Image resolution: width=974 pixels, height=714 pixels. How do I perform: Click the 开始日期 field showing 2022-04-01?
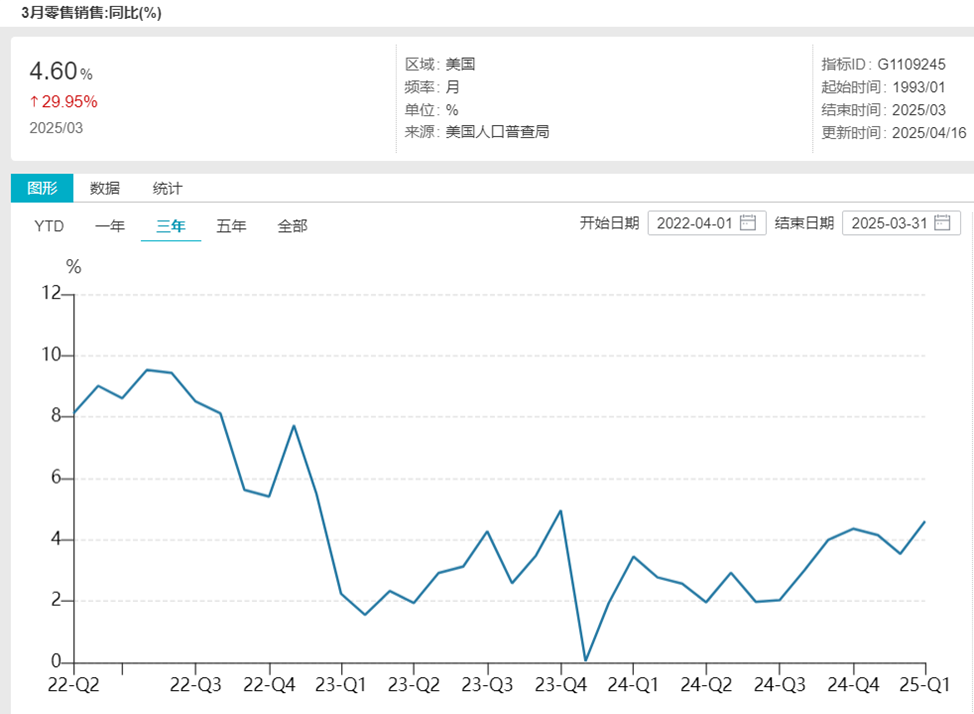coord(696,223)
